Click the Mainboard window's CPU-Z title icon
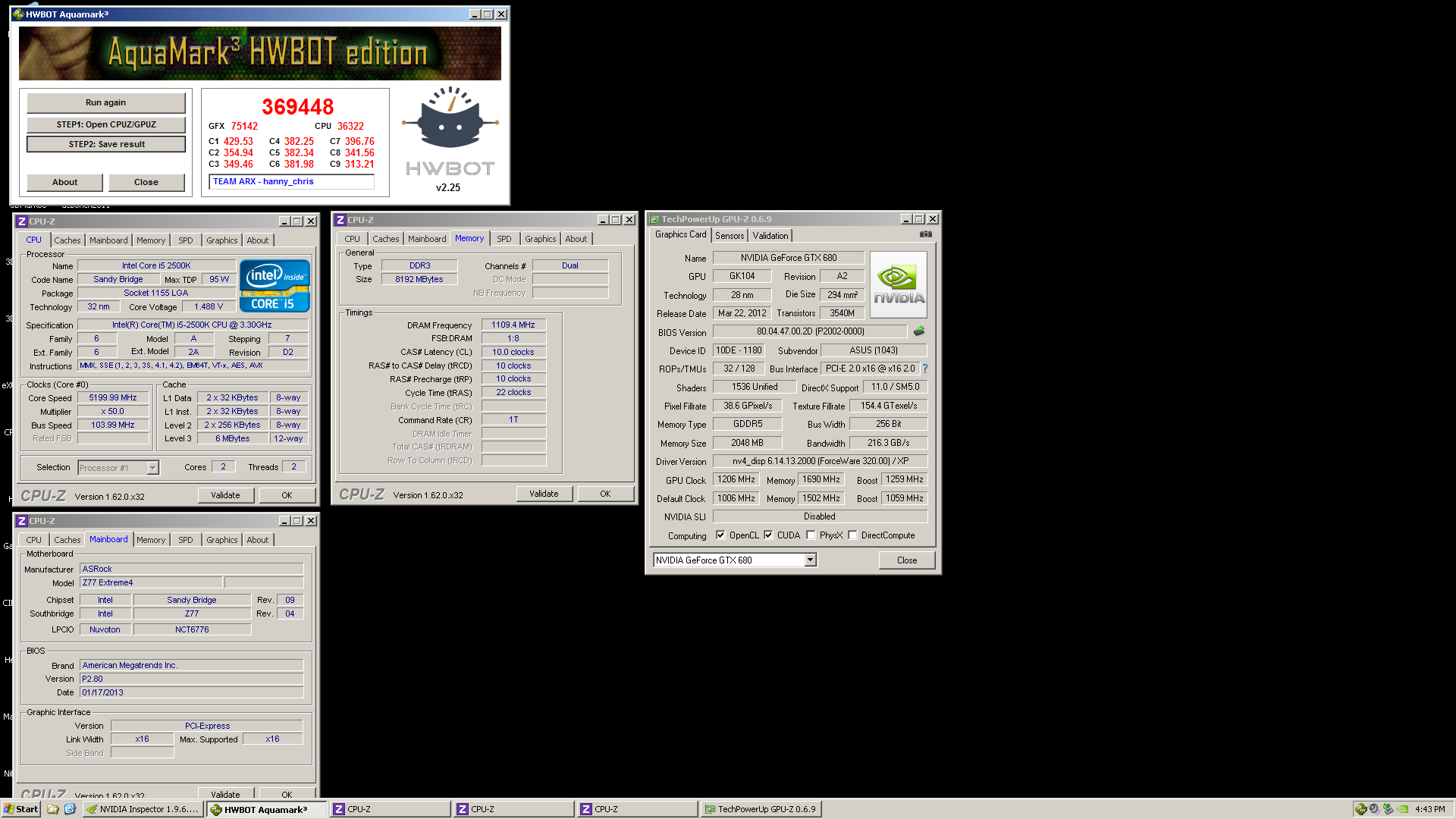This screenshot has width=1456, height=819. [x=22, y=521]
